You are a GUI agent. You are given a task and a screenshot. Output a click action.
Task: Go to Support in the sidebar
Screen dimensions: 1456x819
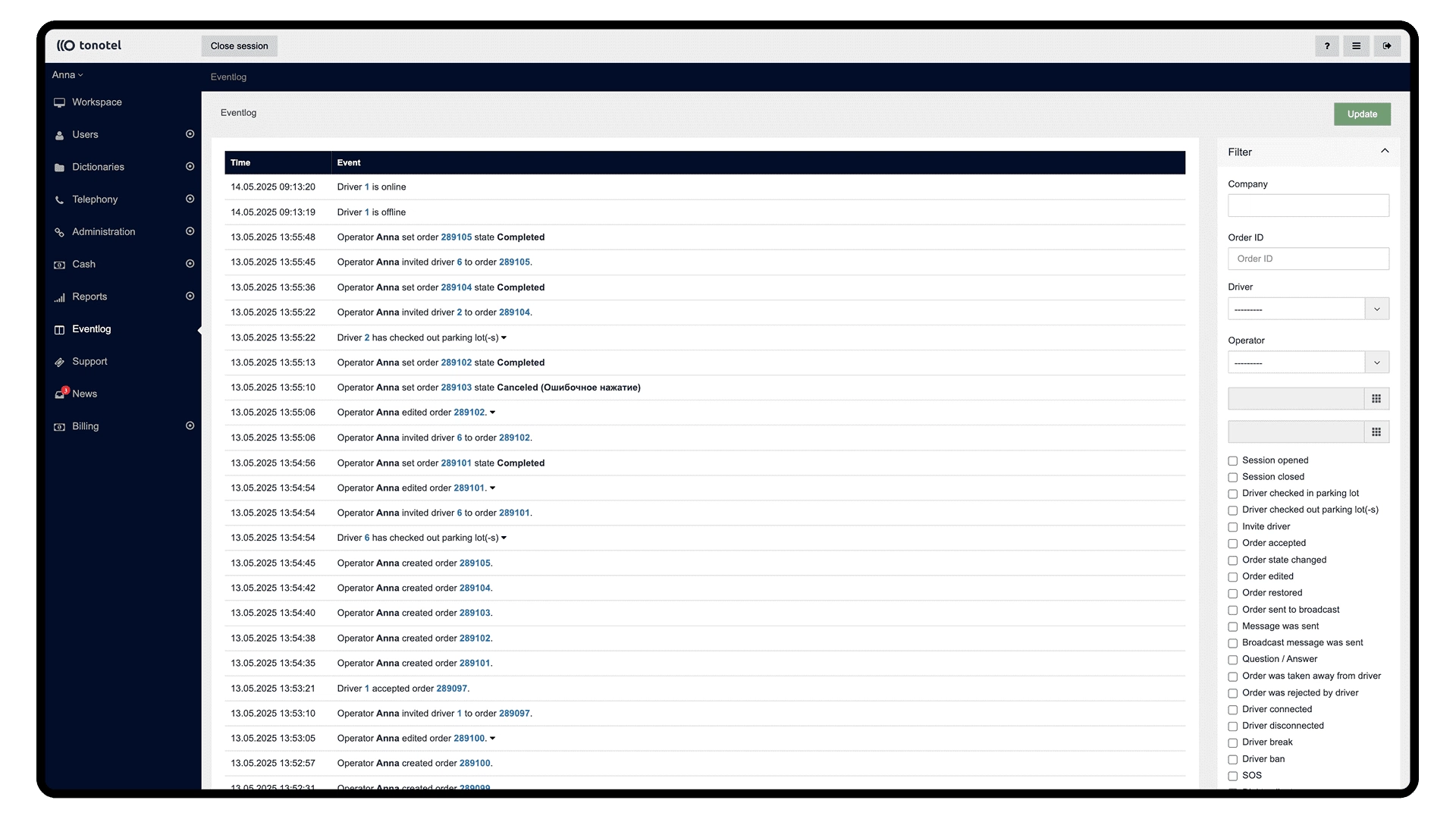pyautogui.click(x=89, y=362)
